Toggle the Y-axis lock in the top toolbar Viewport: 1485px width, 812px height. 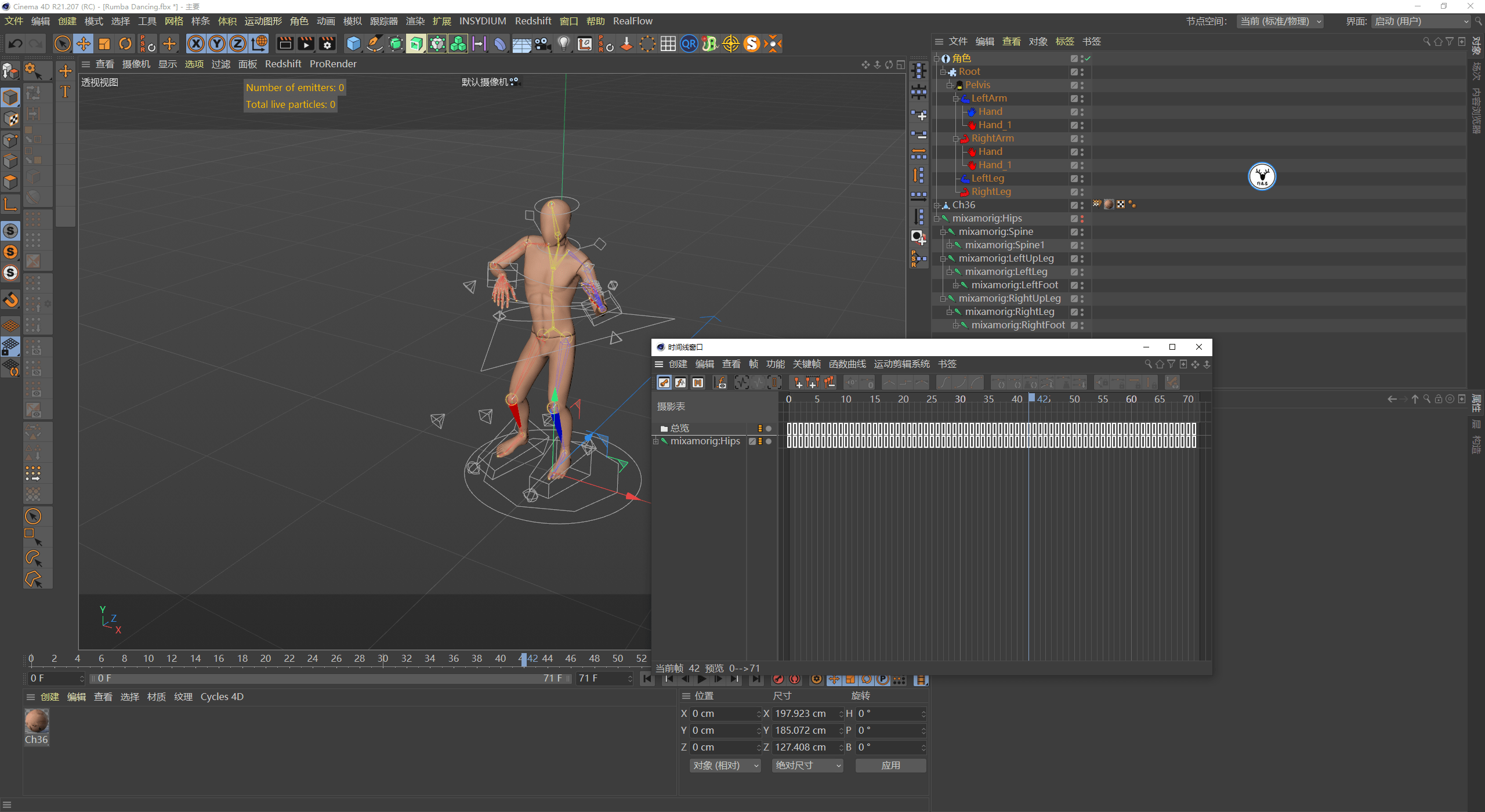217,43
